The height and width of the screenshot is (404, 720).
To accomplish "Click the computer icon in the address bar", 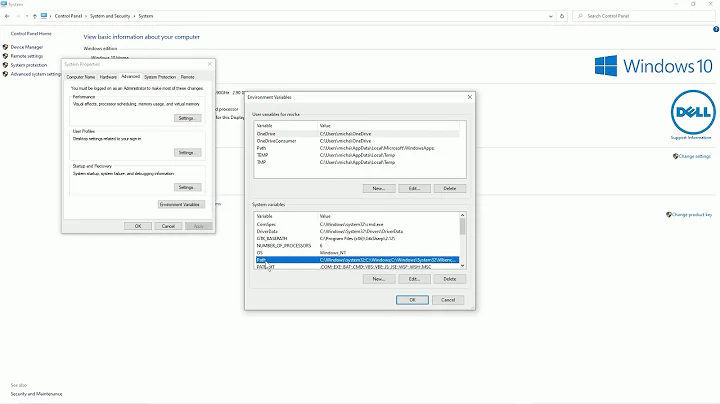I will (x=44, y=16).
